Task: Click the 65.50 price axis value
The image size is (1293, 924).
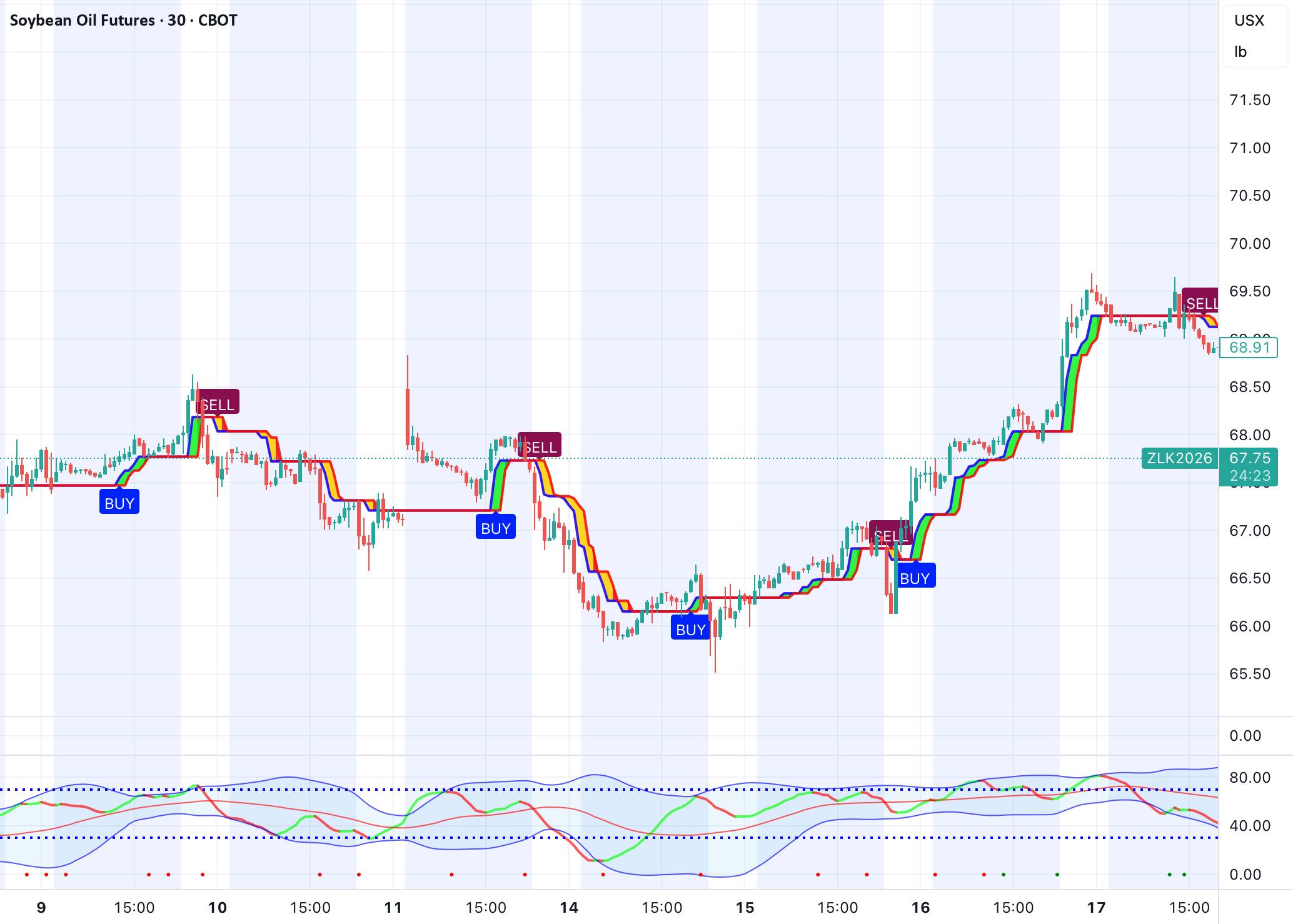Action: pyautogui.click(x=1250, y=674)
